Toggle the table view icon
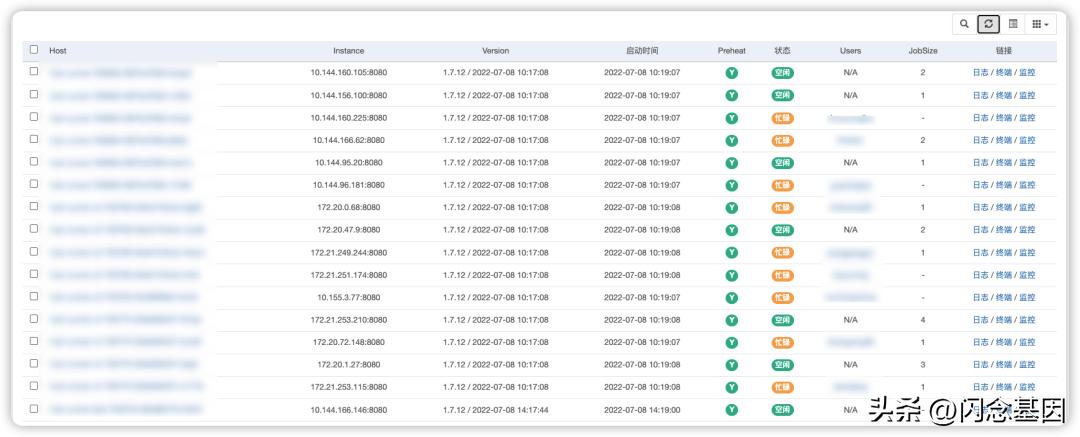Image resolution: width=1080 pixels, height=437 pixels. coord(1013,24)
